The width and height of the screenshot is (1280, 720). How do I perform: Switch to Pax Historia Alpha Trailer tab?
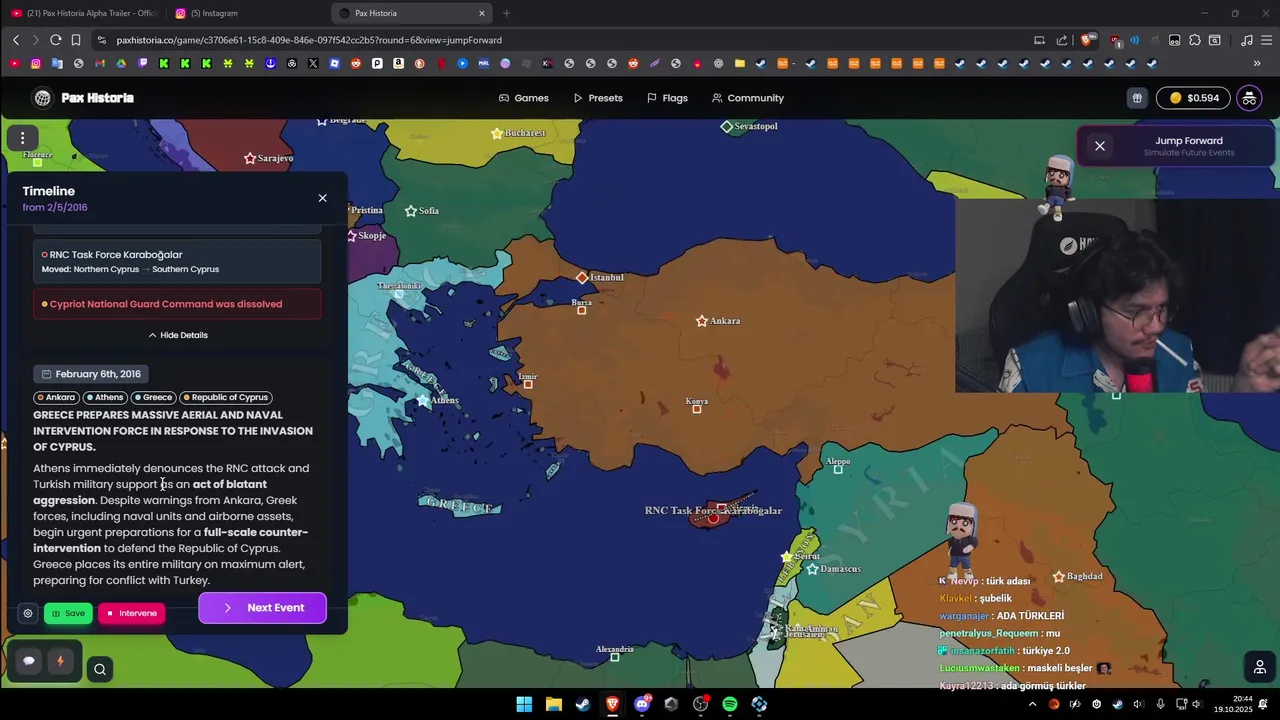click(84, 13)
